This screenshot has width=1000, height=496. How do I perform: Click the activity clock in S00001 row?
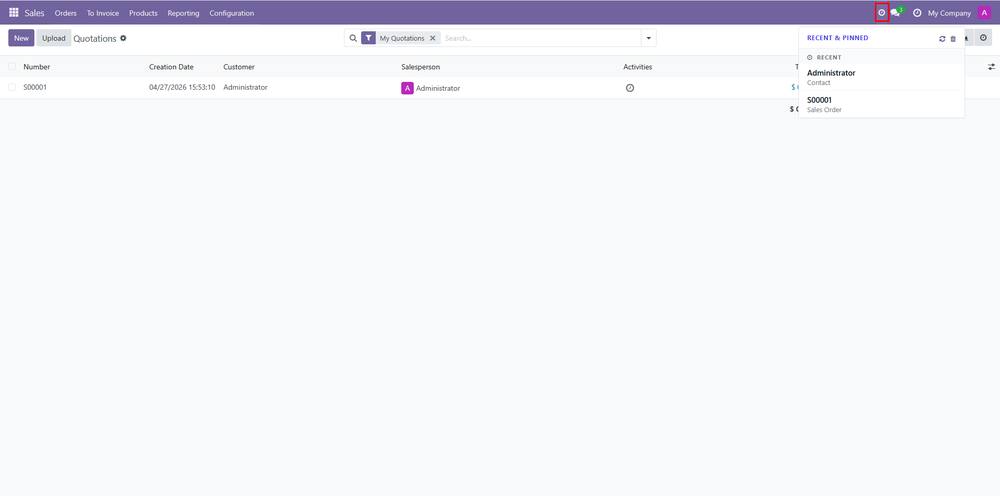click(629, 88)
